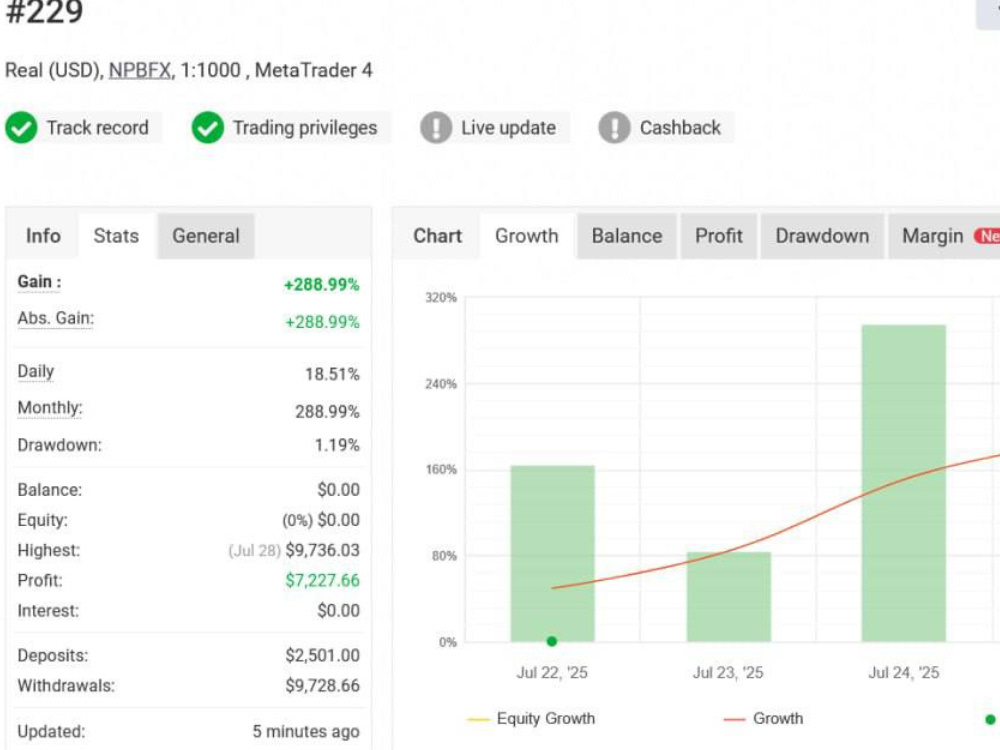This screenshot has width=1000, height=750.
Task: Click the Jul 24 green bar
Action: click(904, 483)
